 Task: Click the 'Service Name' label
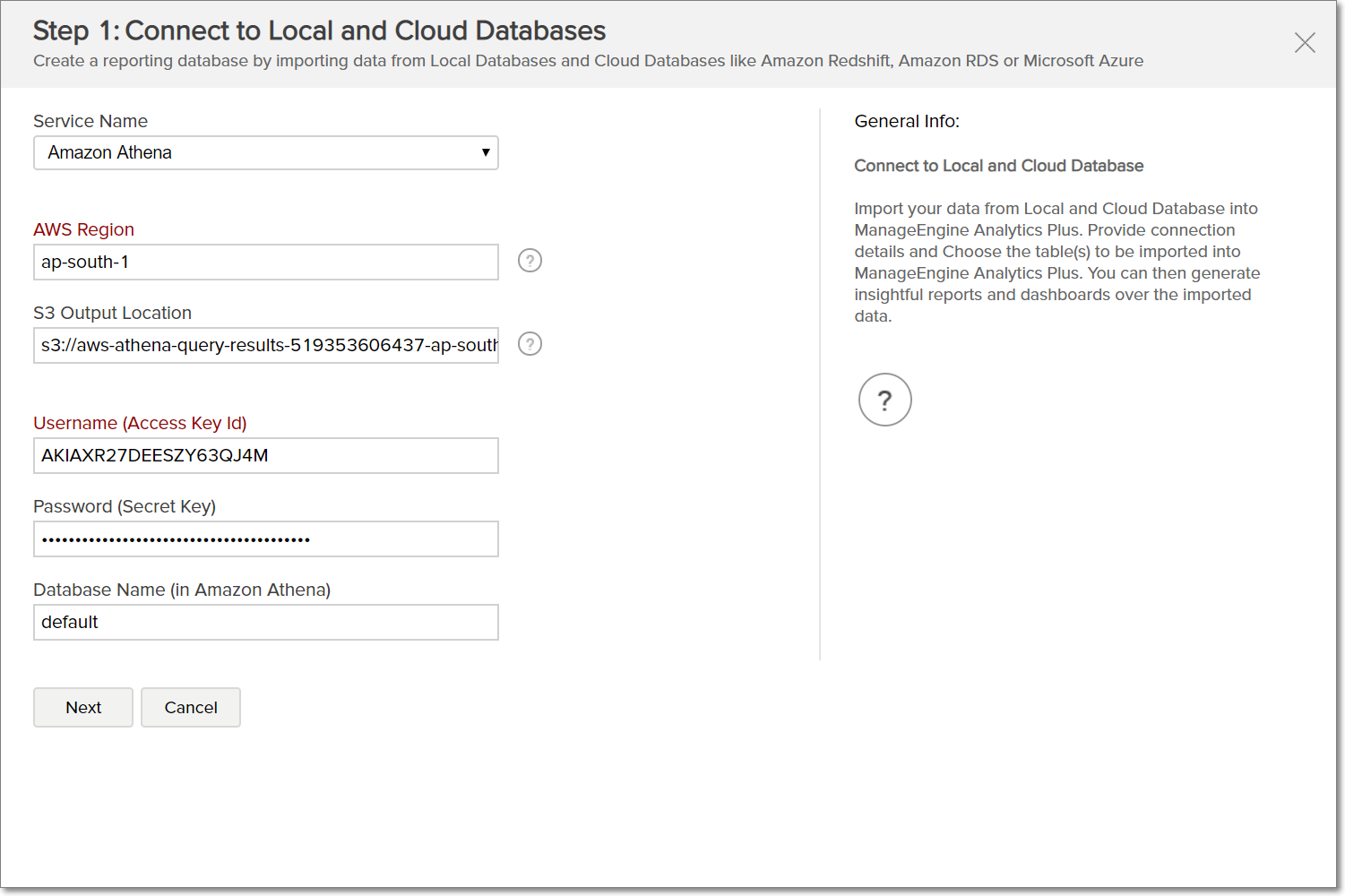91,121
